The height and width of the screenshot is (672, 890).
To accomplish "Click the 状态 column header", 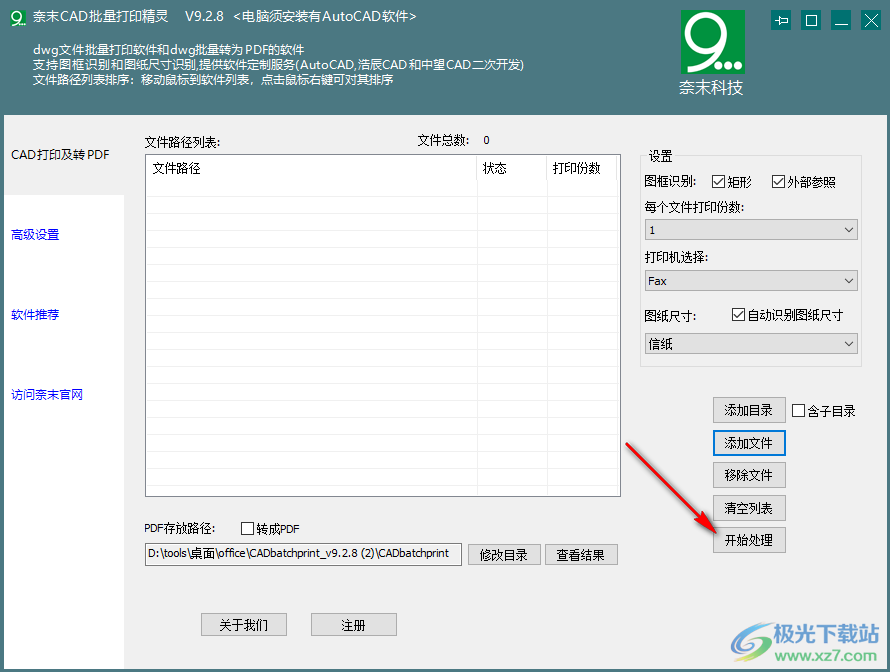I will 511,169.
